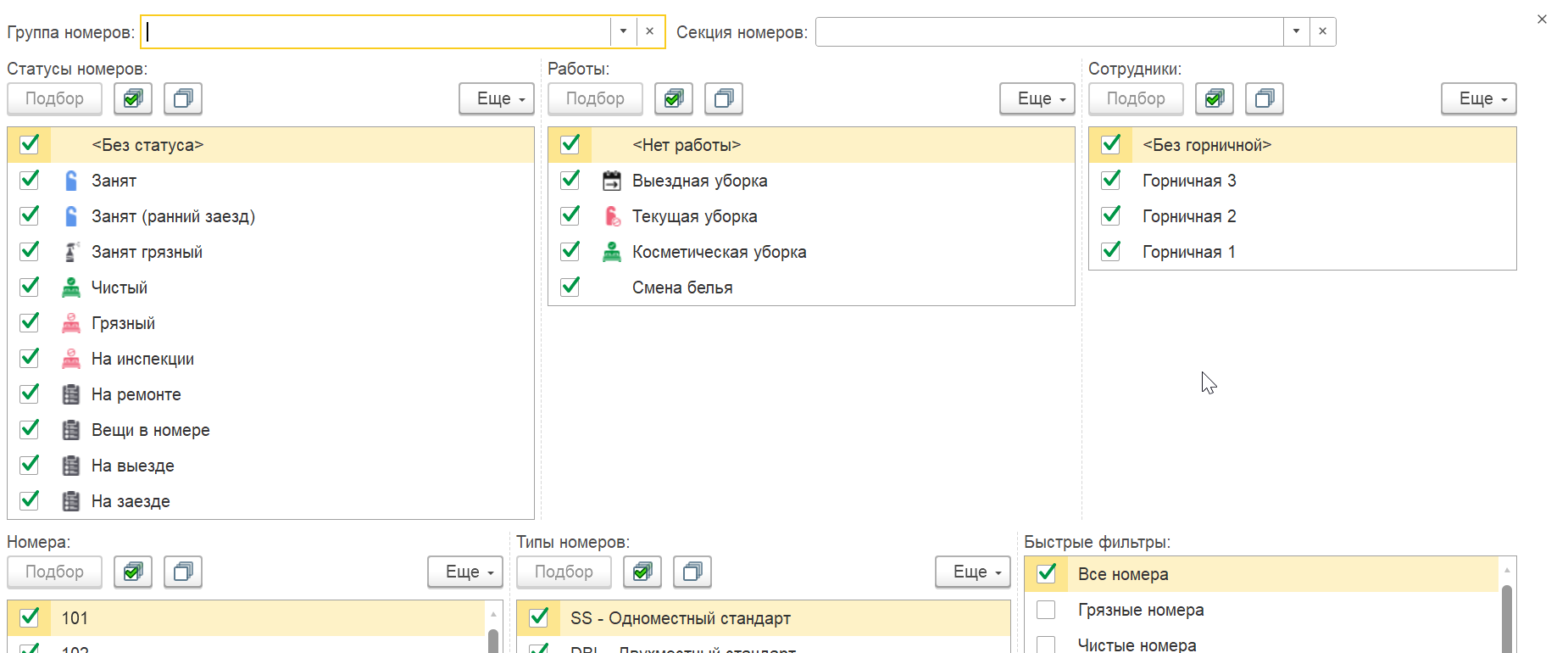Check all items in Работы list
Image resolution: width=1568 pixels, height=653 pixels.
point(674,98)
